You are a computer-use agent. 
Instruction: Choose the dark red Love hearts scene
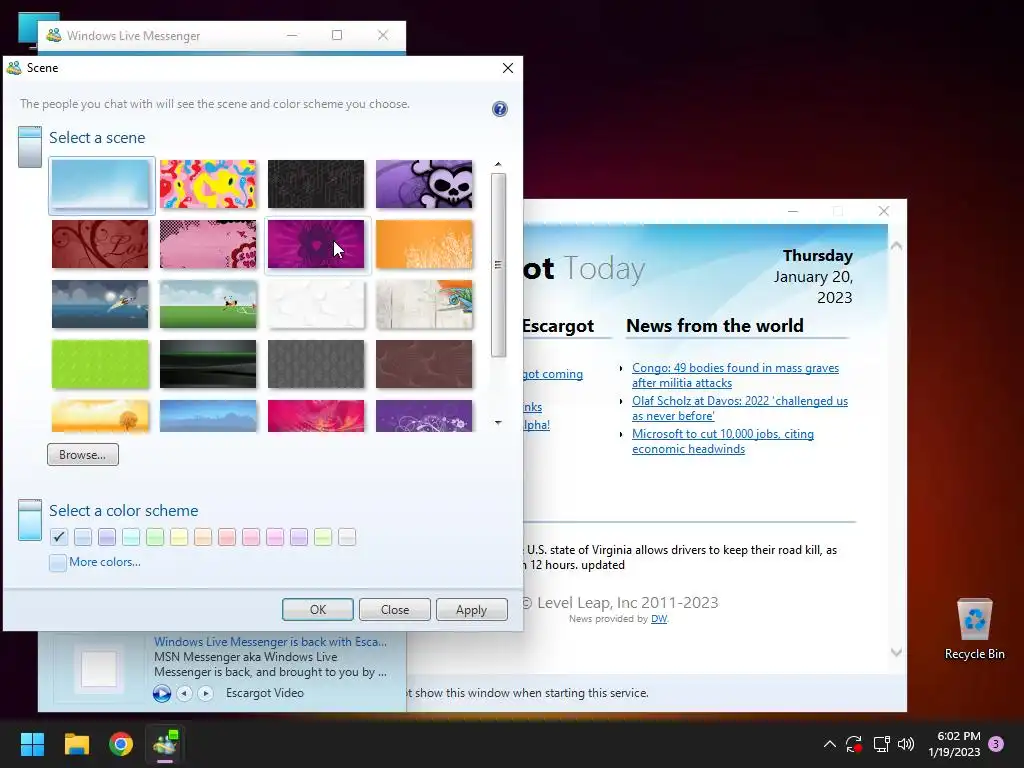pos(101,244)
